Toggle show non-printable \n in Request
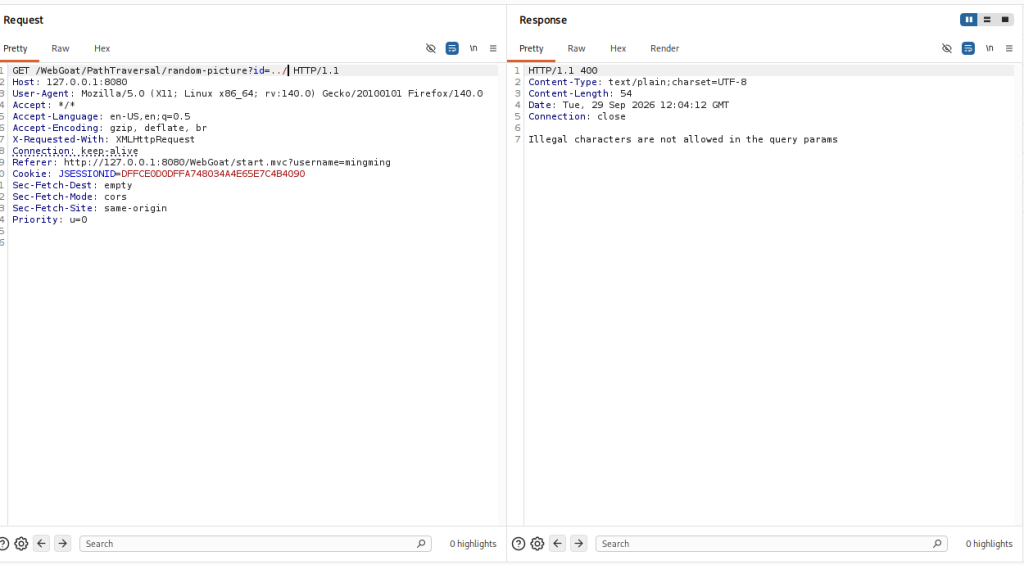 [x=473, y=48]
